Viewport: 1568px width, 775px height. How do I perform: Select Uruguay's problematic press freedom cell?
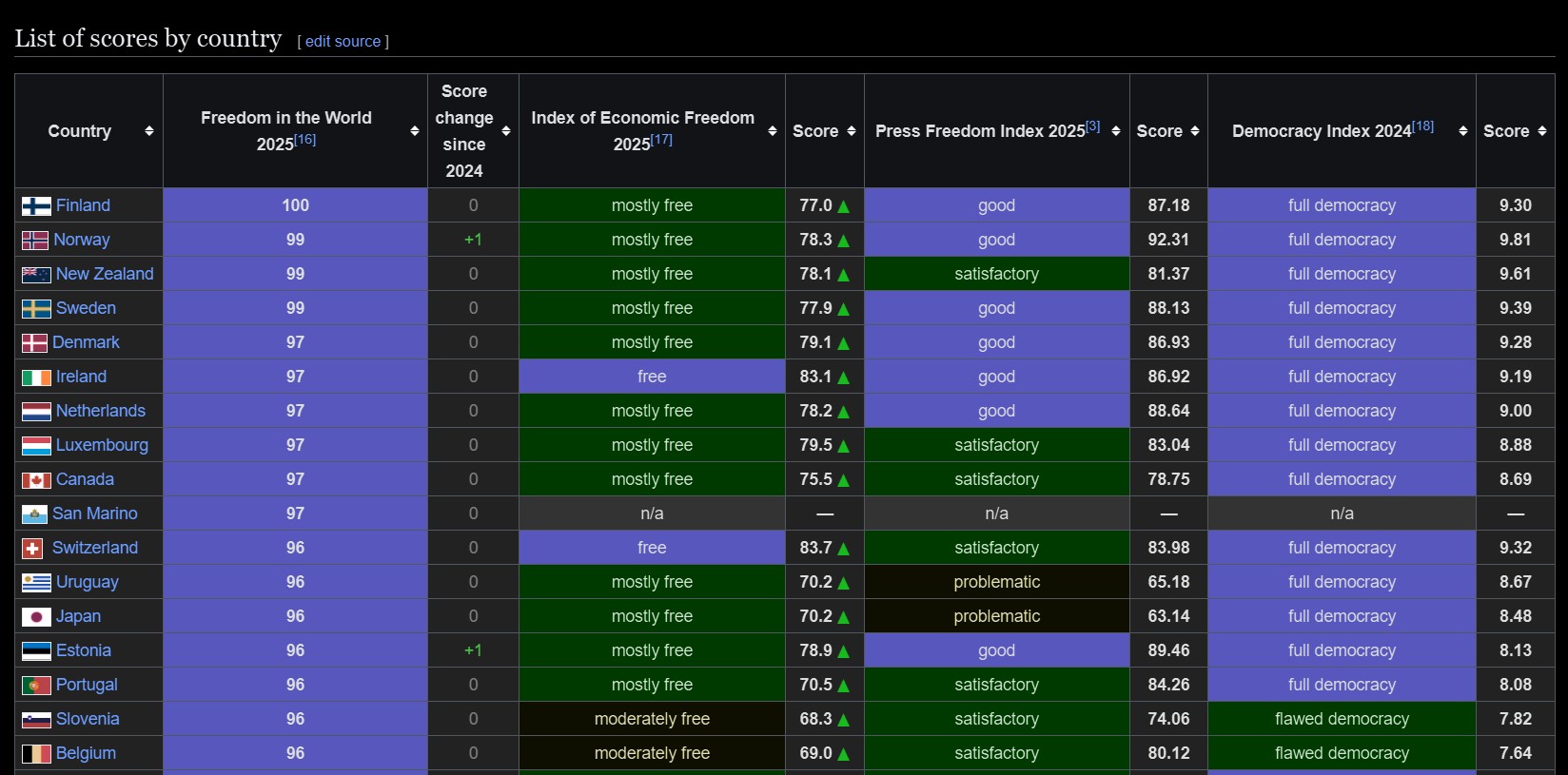[x=997, y=582]
